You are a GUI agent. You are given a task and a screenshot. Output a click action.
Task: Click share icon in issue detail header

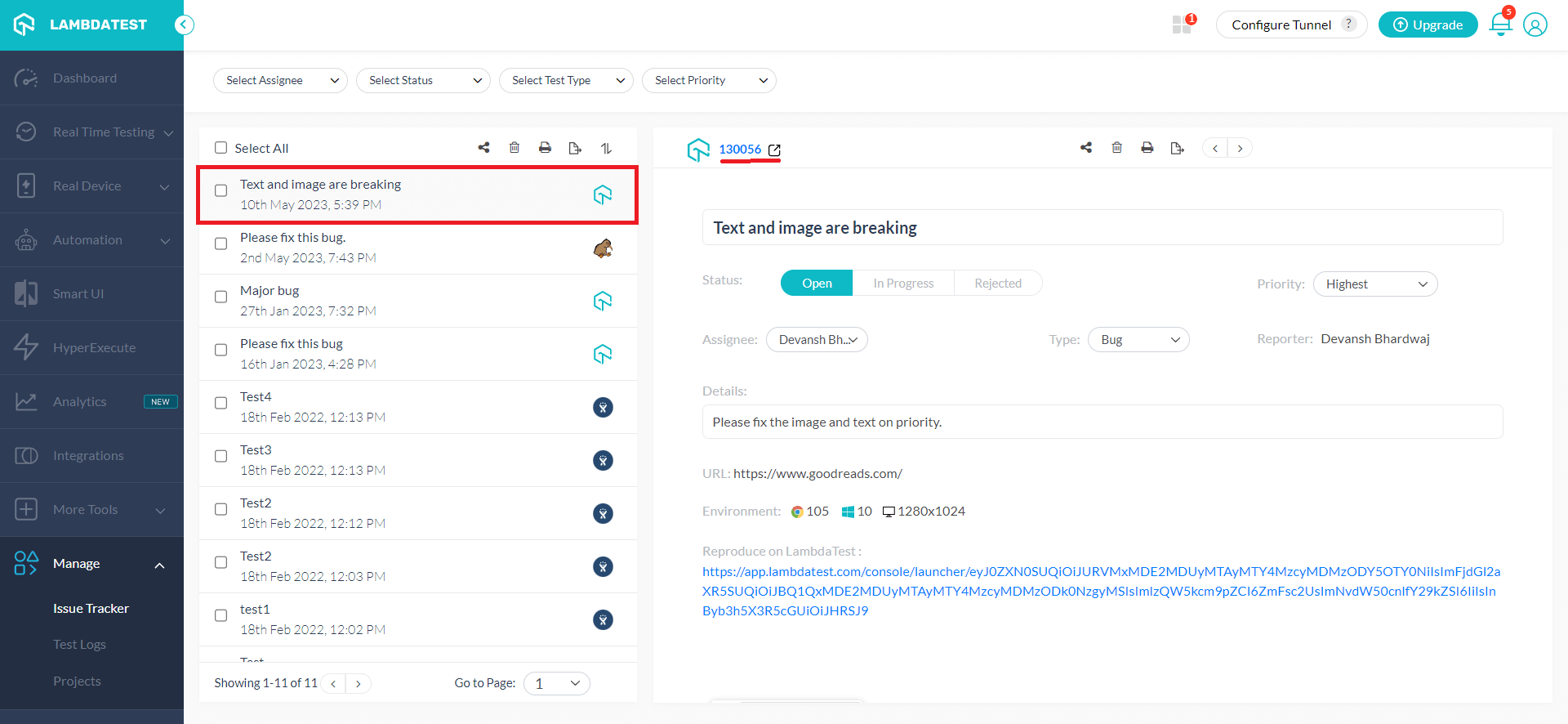pos(1086,148)
